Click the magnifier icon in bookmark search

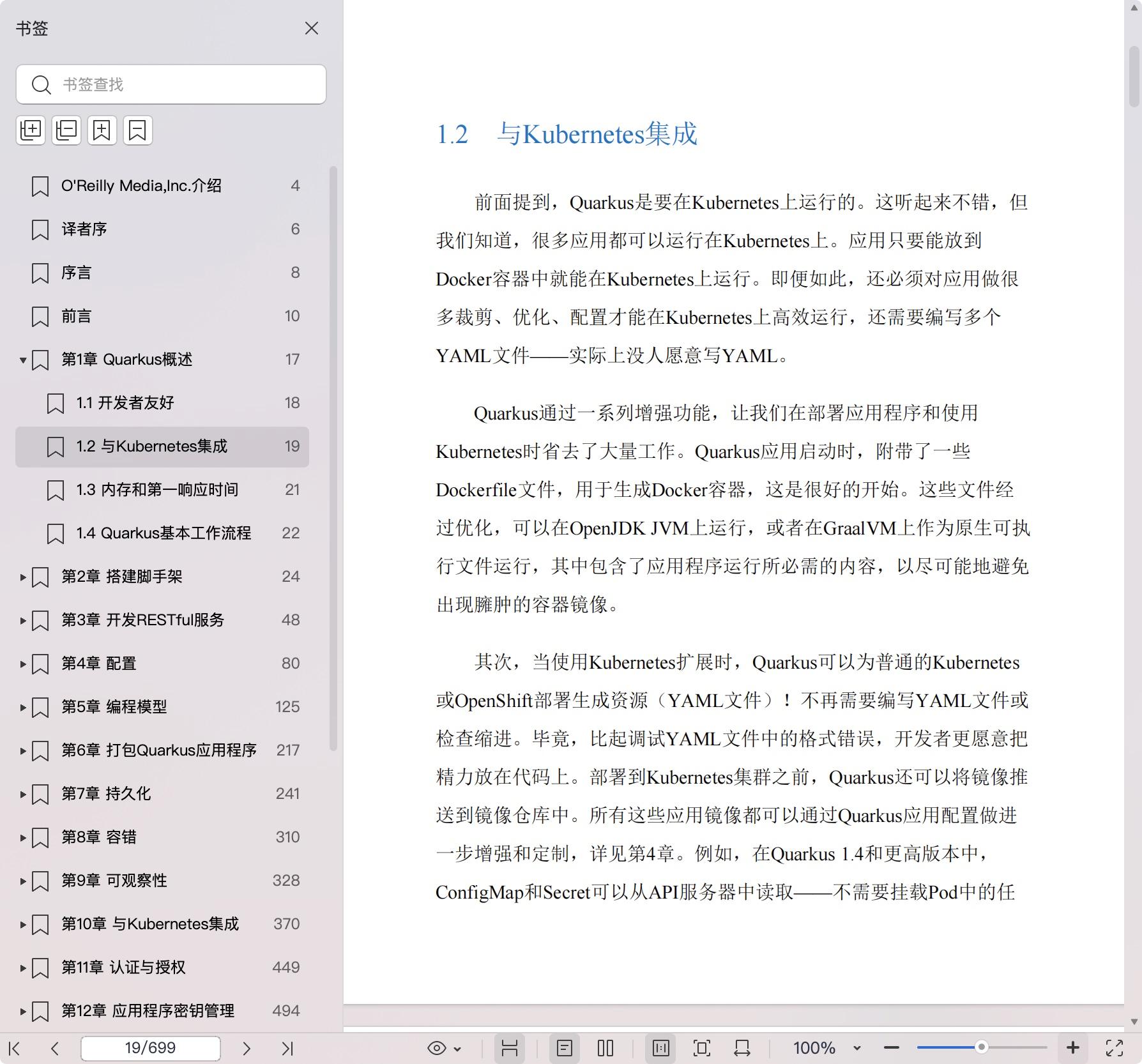click(42, 84)
